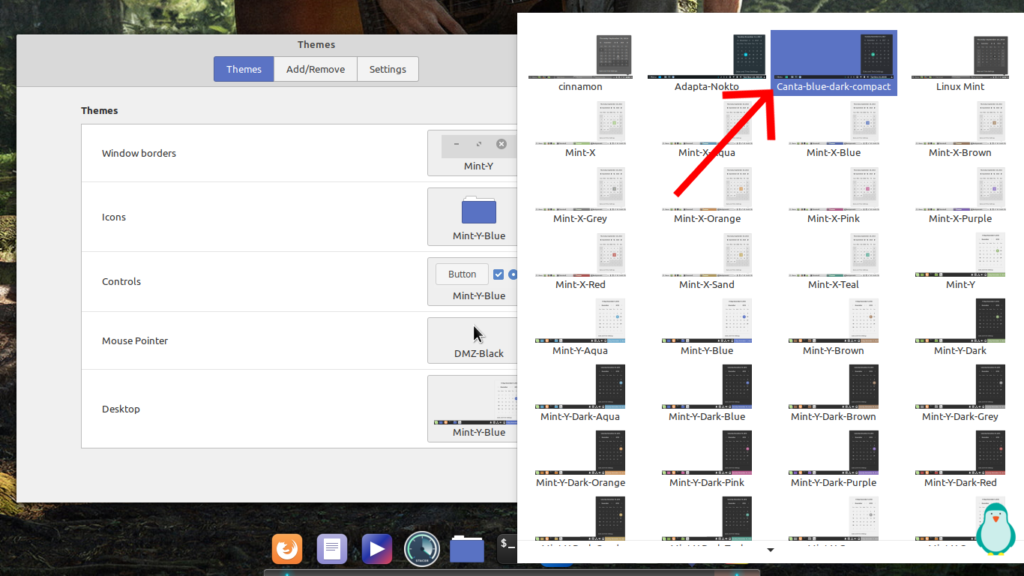Select the Mint-X-Red theme
The image size is (1024, 576).
(x=580, y=261)
